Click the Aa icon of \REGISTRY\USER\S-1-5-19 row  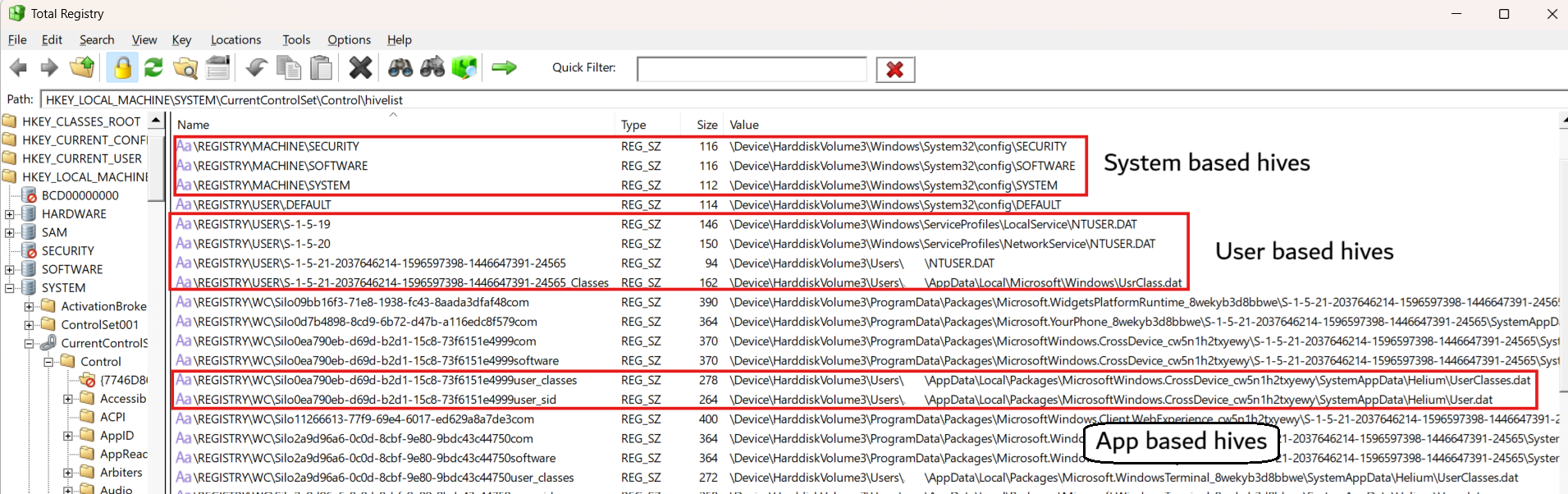click(184, 224)
